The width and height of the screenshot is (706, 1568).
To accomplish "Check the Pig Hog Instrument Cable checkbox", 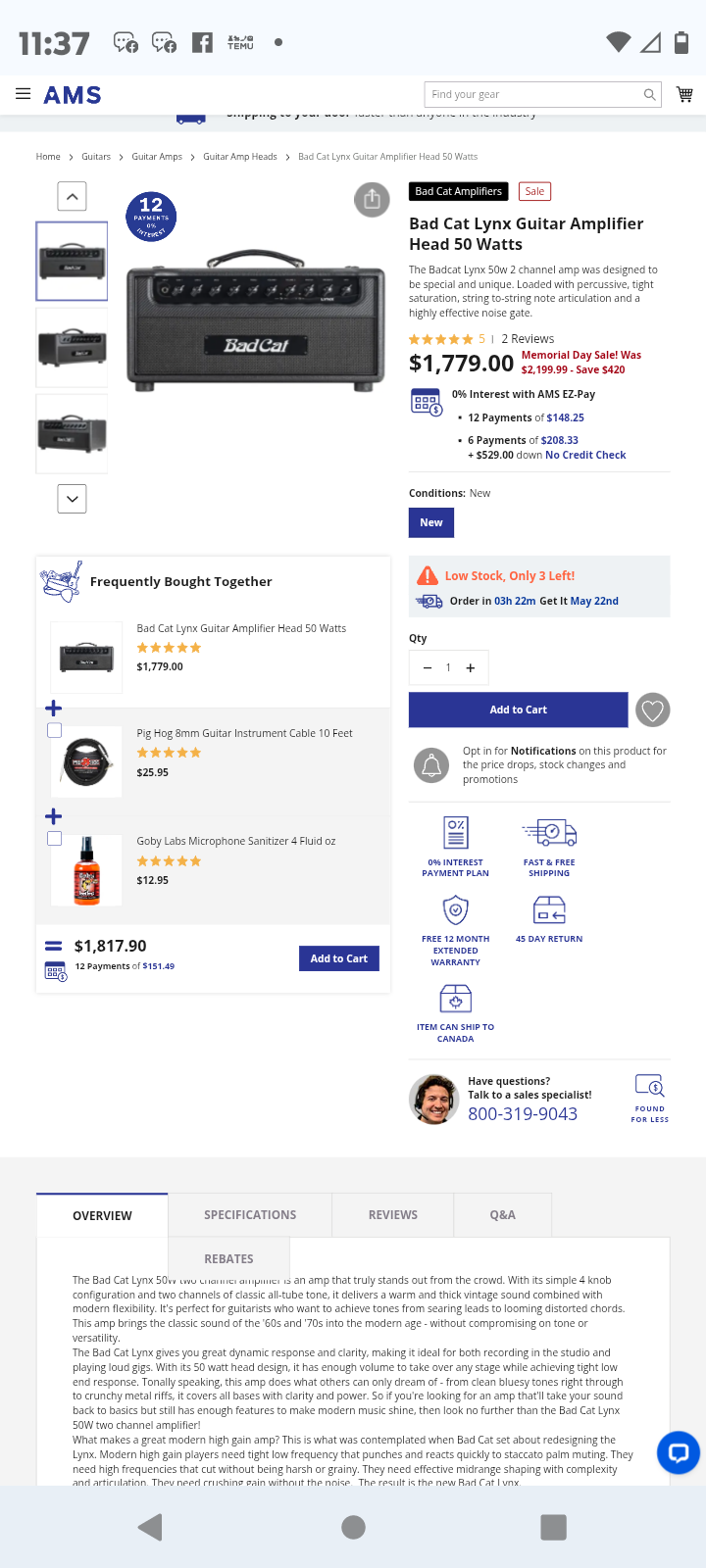I will pos(55,730).
